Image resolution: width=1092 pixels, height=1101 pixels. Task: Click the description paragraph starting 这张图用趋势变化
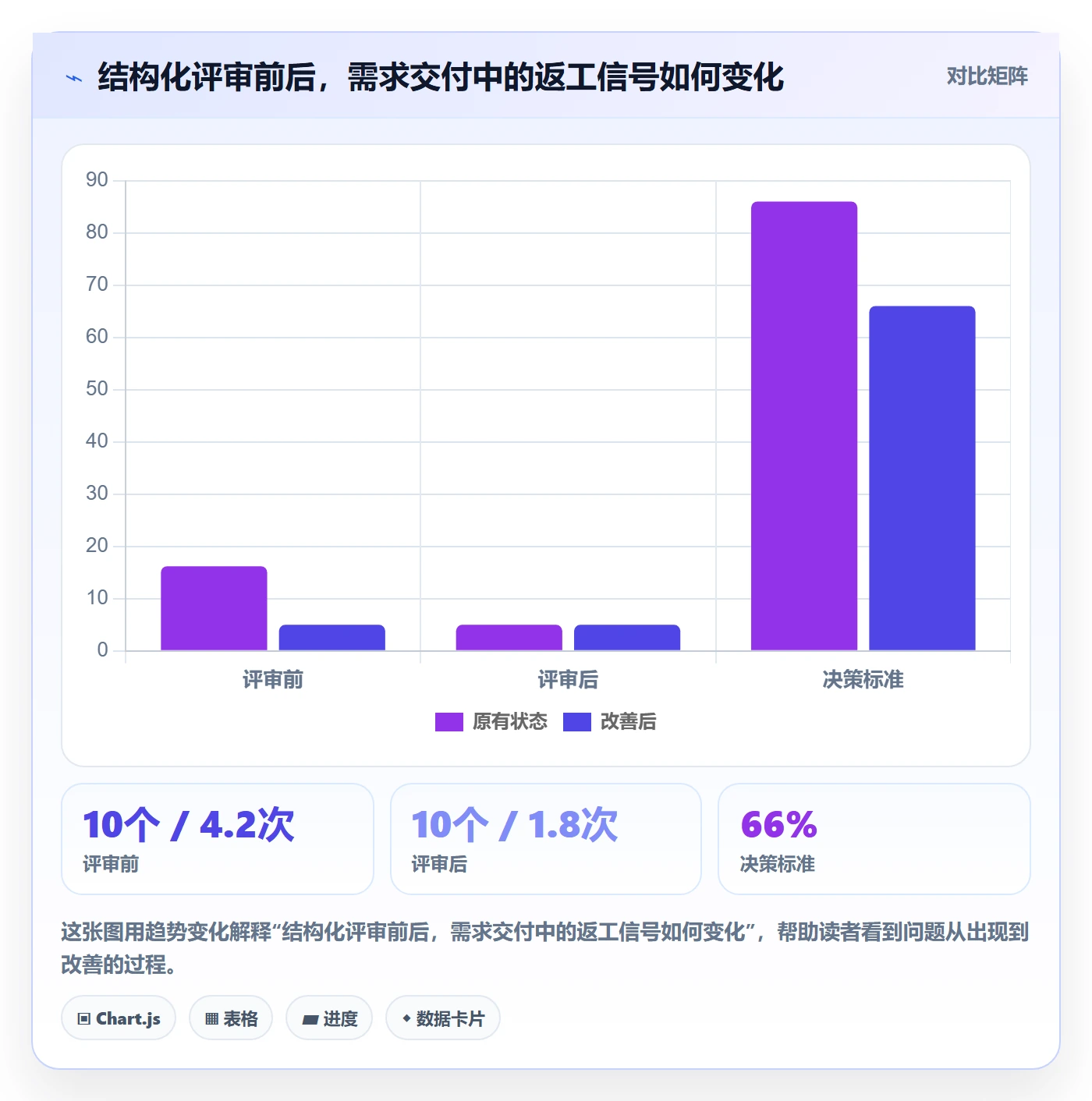coord(545,948)
